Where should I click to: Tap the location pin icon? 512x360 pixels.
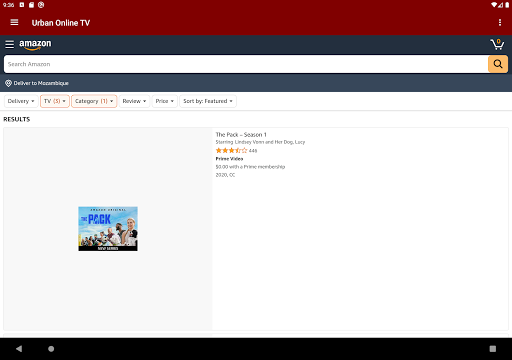click(x=8, y=83)
